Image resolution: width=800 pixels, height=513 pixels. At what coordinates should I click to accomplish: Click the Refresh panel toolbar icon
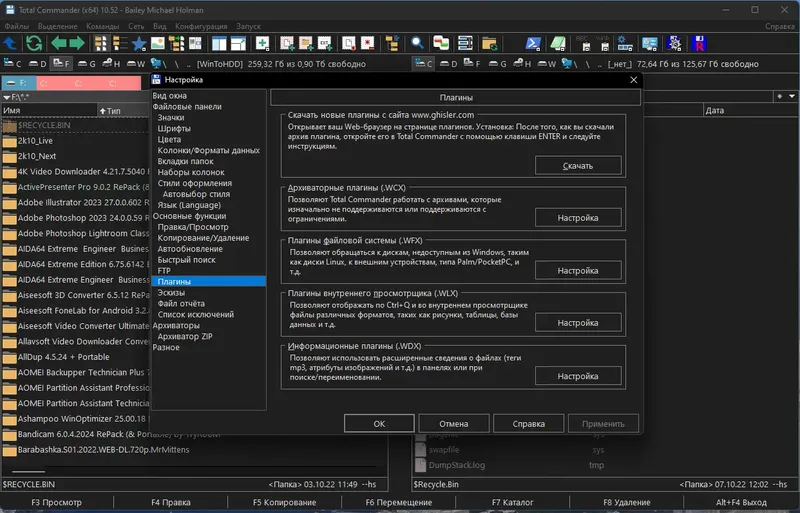click(34, 44)
